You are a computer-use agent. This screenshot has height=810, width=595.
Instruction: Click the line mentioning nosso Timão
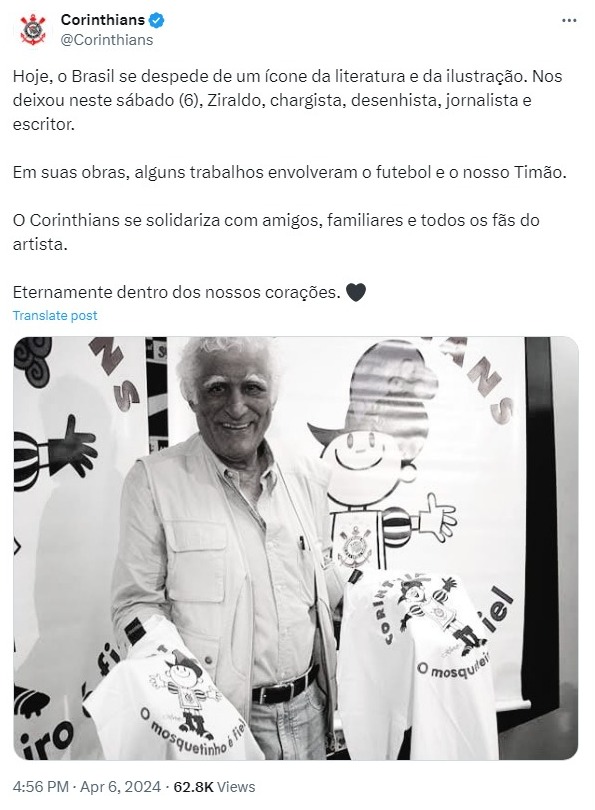point(290,172)
